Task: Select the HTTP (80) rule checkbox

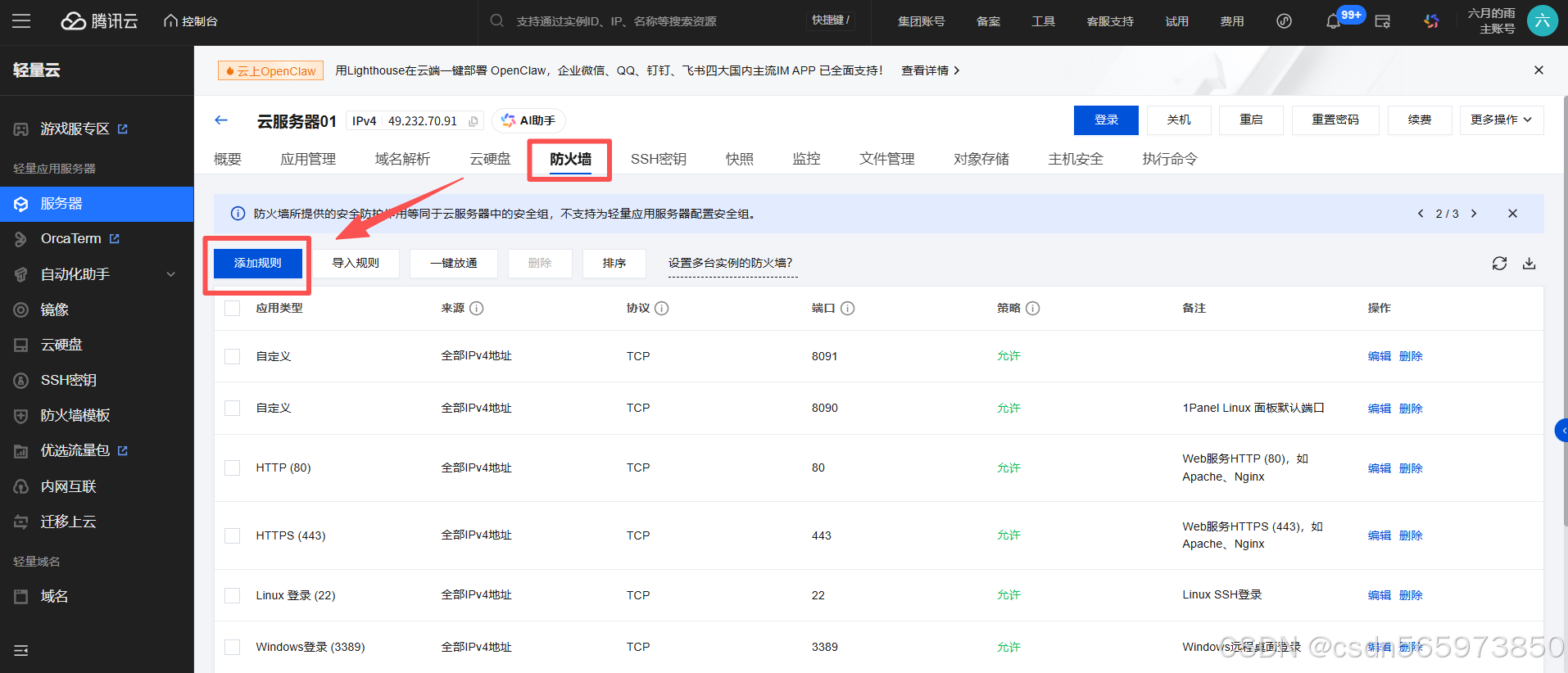Action: tap(233, 467)
